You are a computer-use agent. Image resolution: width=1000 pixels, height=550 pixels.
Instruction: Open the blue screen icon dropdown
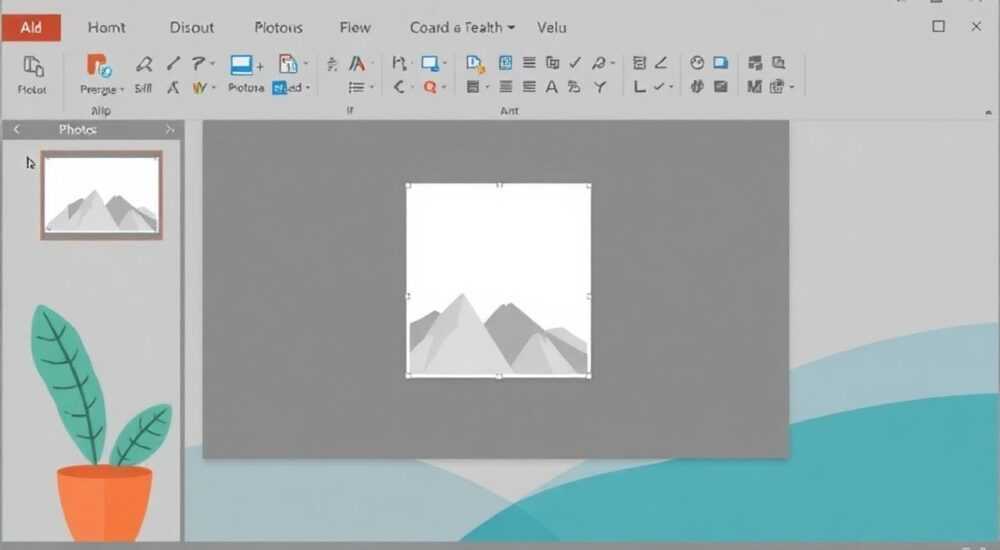445,63
